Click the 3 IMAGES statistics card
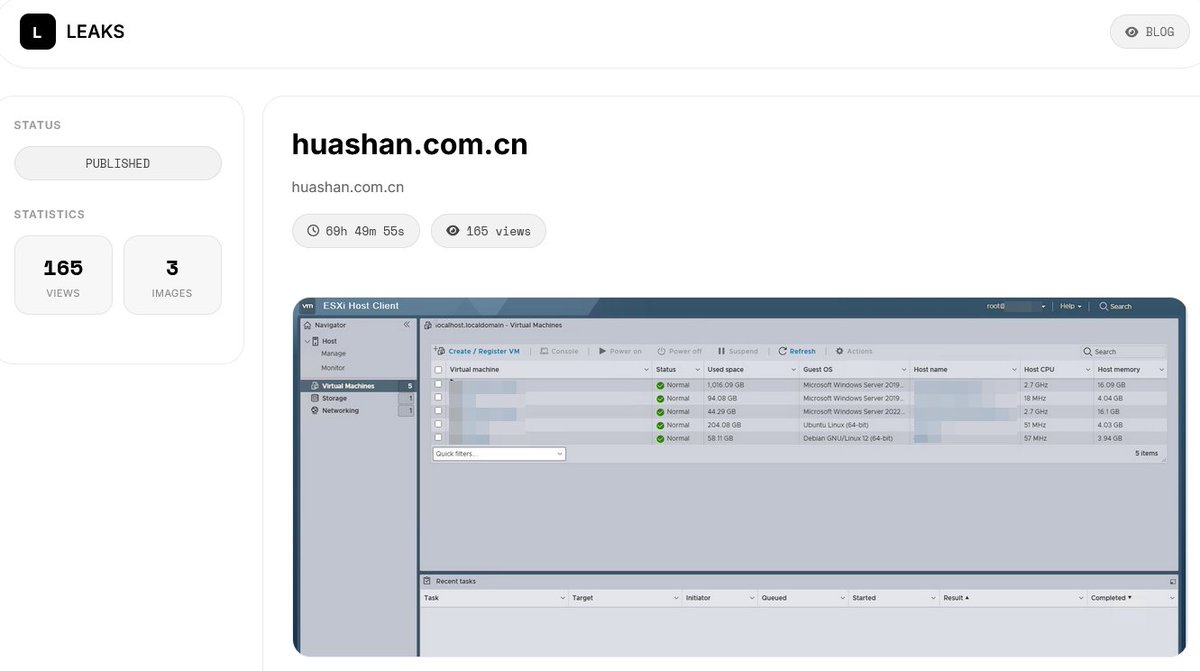This screenshot has height=671, width=1200. click(x=172, y=275)
